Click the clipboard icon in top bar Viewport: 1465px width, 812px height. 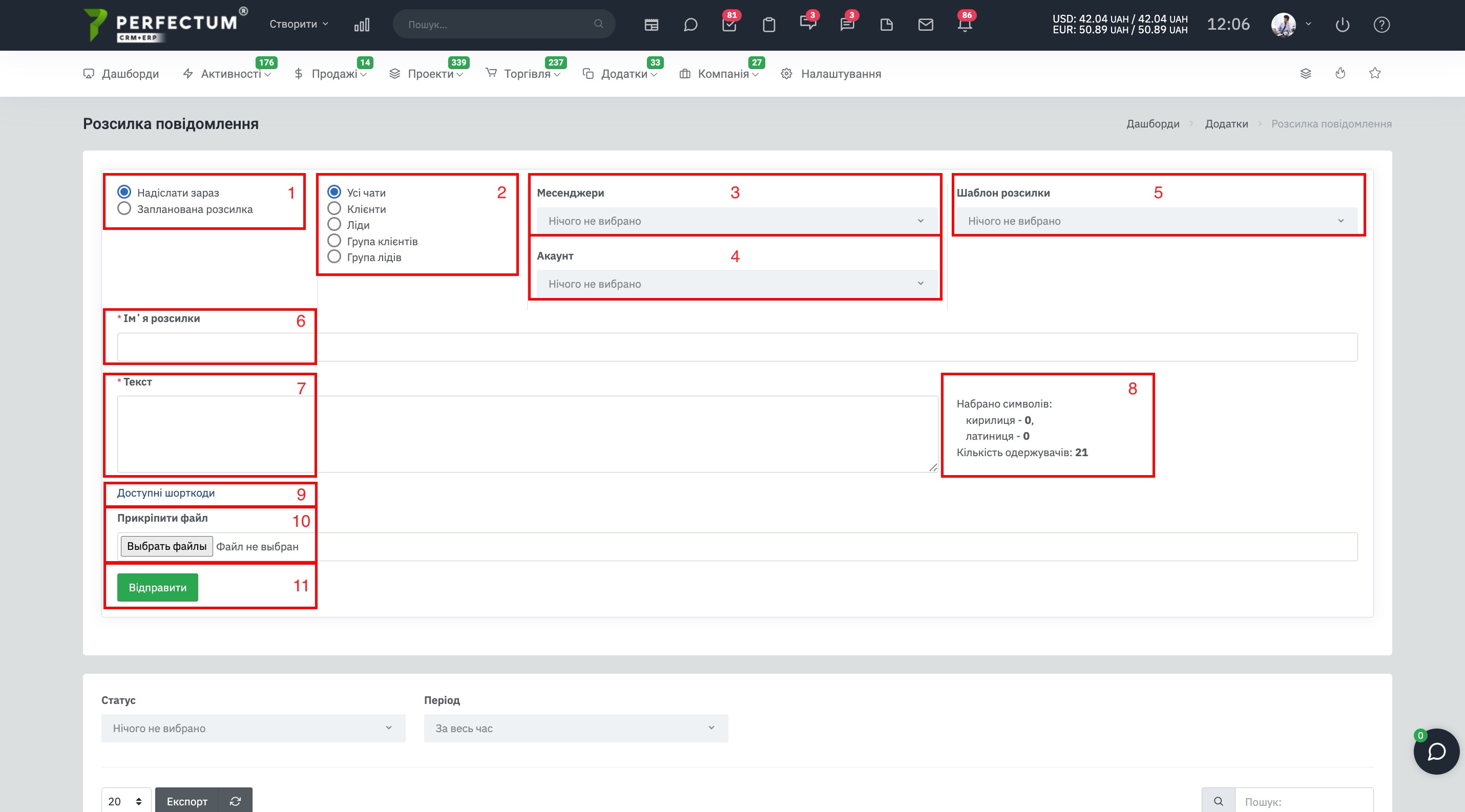click(x=769, y=25)
